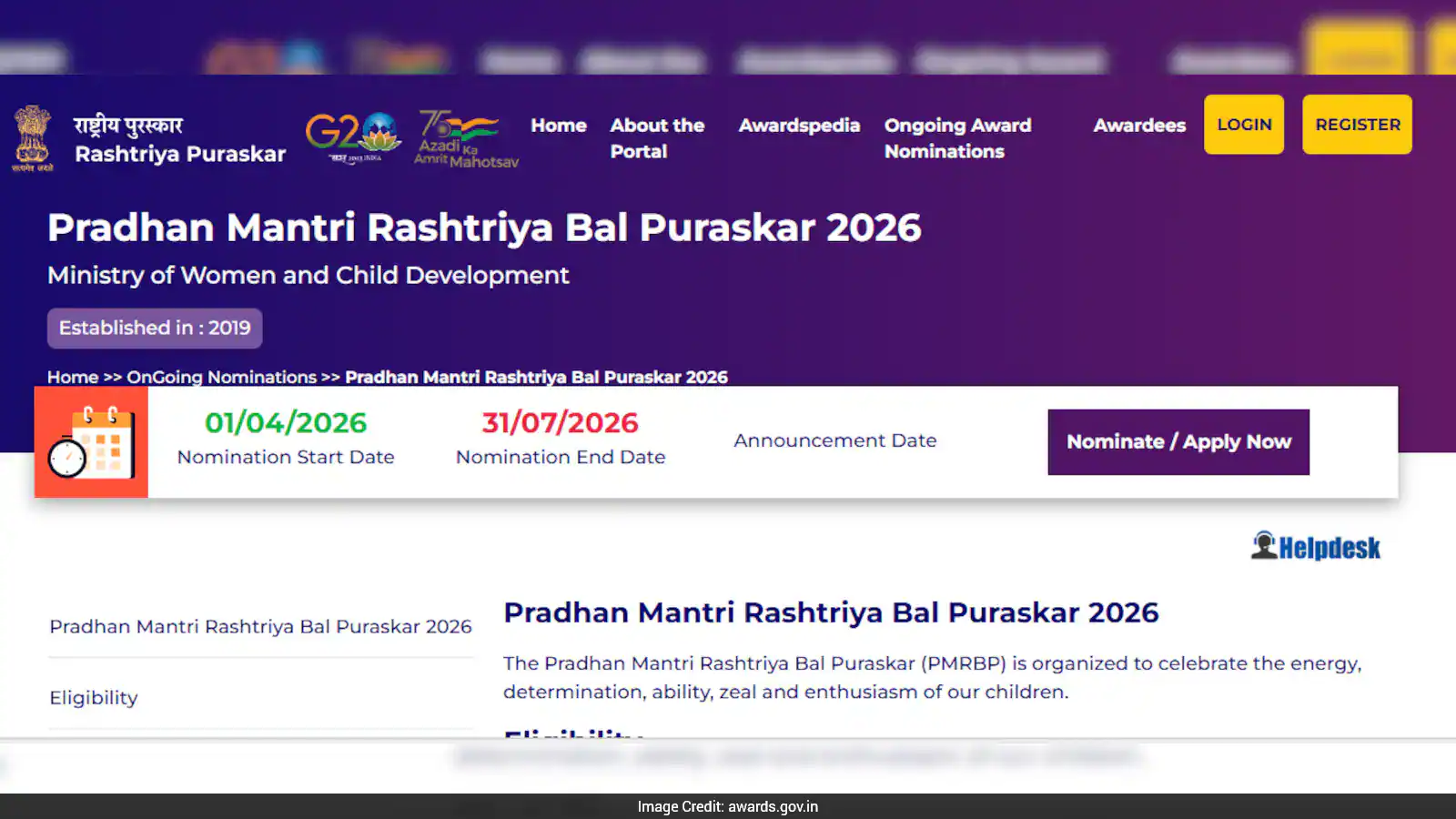Click the Pradhan Mantri Rashtriya Bal Puraskar 2026 breadcrumb
1456x819 pixels.
[x=536, y=377]
